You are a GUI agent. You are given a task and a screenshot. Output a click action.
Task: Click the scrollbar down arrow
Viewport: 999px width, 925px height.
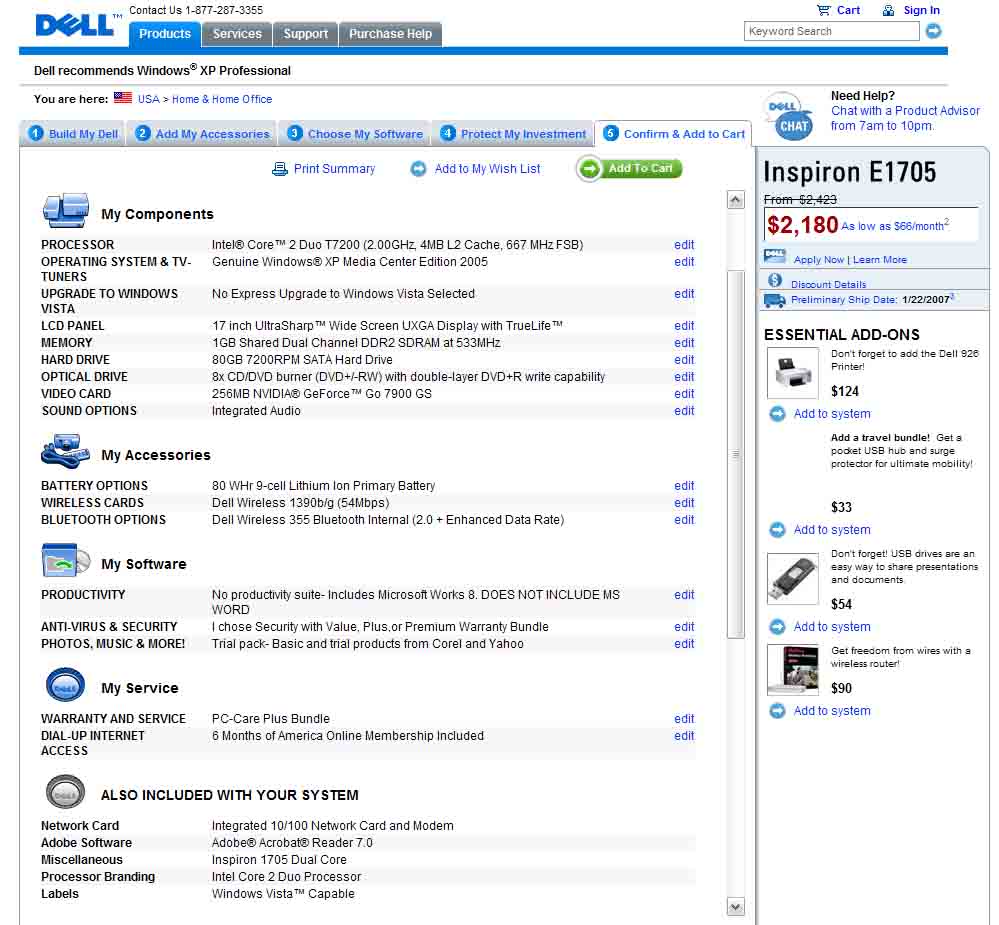pos(735,907)
